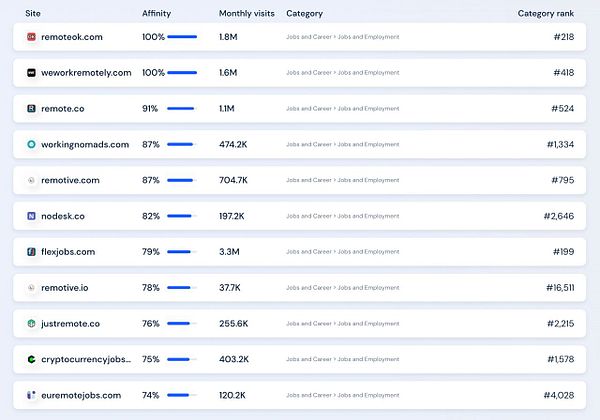Click the #1,334 category rank

560,145
